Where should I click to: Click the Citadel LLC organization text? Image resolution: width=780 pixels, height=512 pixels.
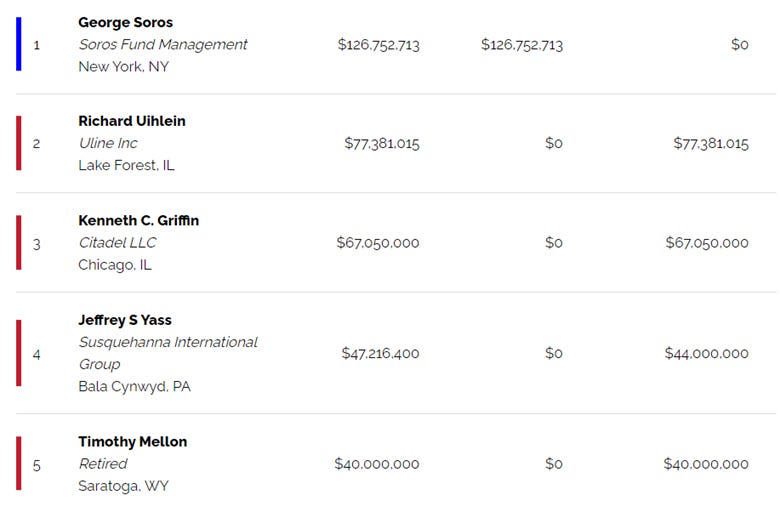[117, 243]
